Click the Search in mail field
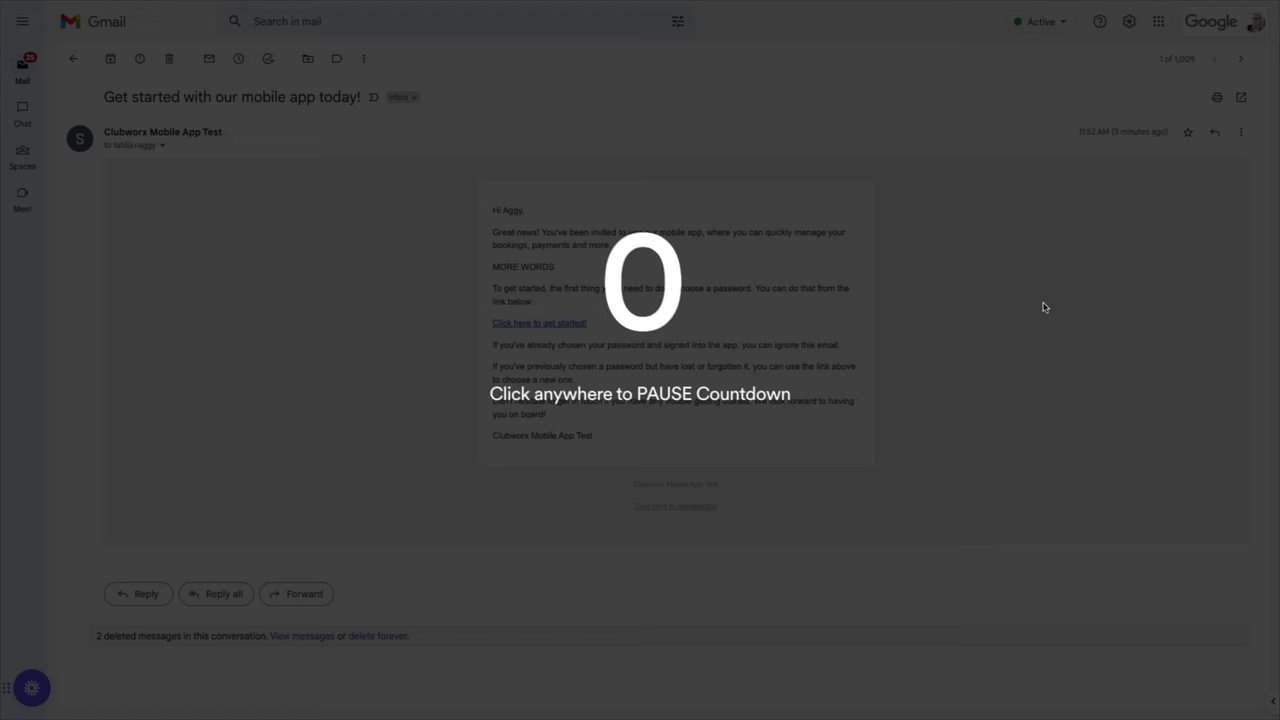 coord(458,21)
